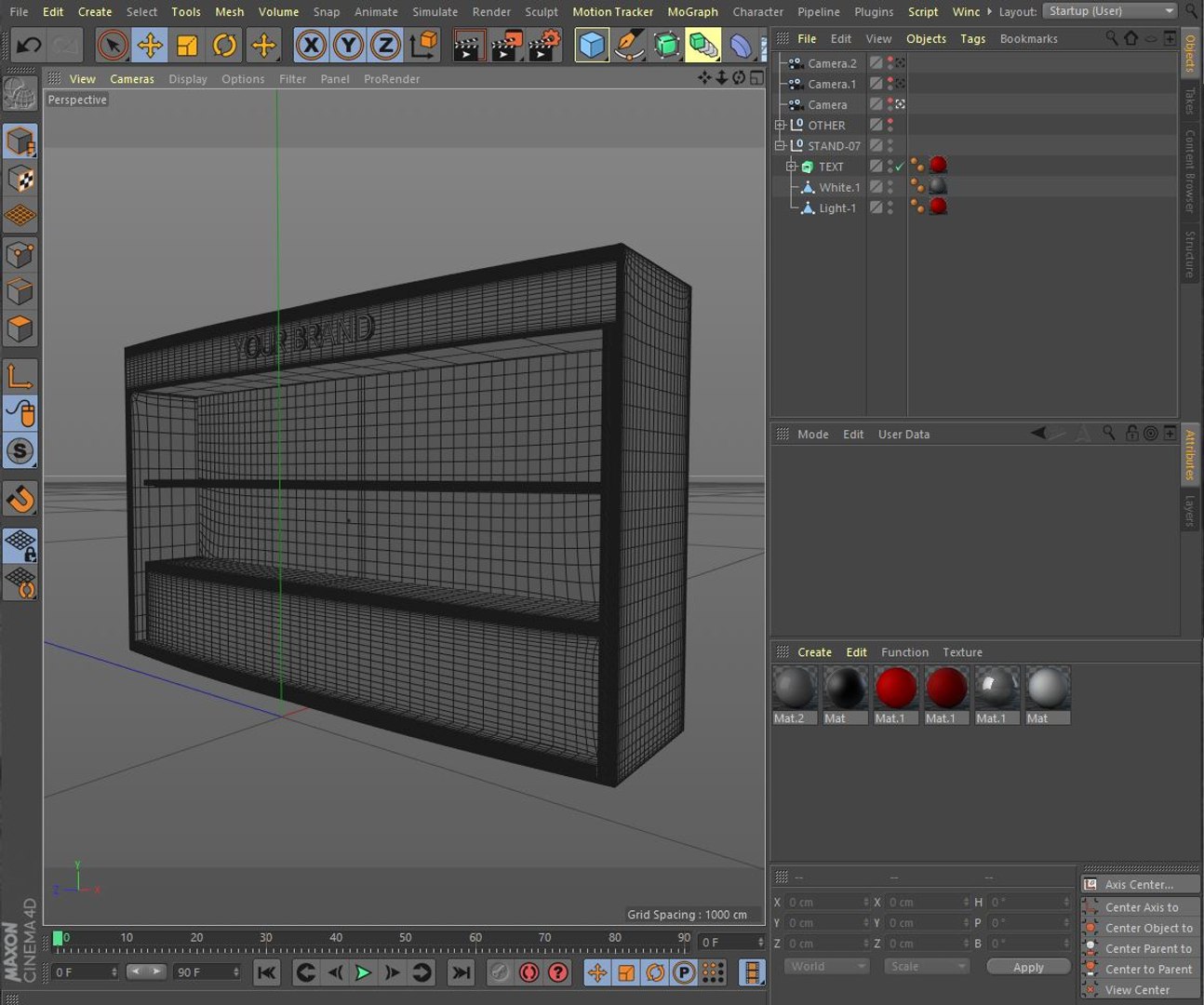
Task: Open the Scale dropdown in coordinates panel
Action: (927, 967)
